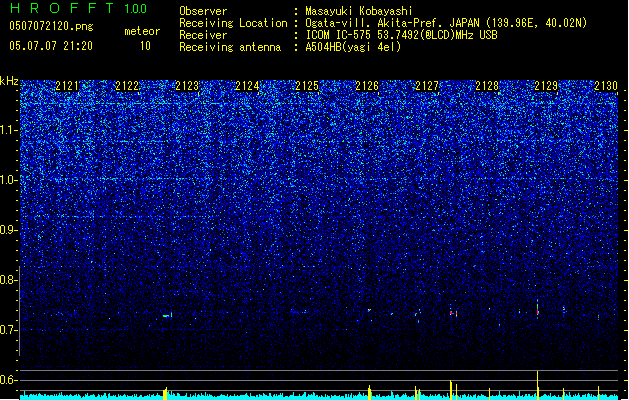Click the 2130 time axis marker
629x400 pixels.
pos(606,86)
